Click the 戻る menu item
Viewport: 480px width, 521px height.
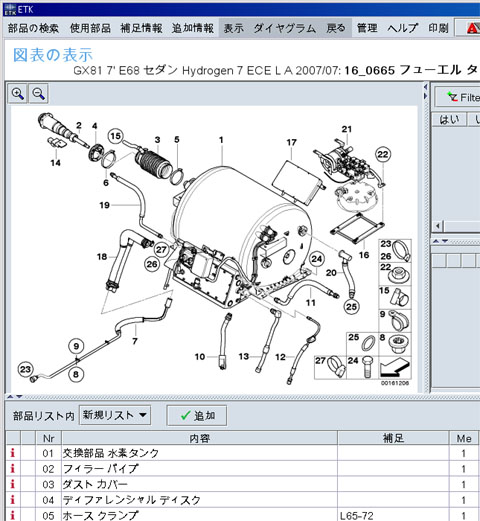[336, 28]
